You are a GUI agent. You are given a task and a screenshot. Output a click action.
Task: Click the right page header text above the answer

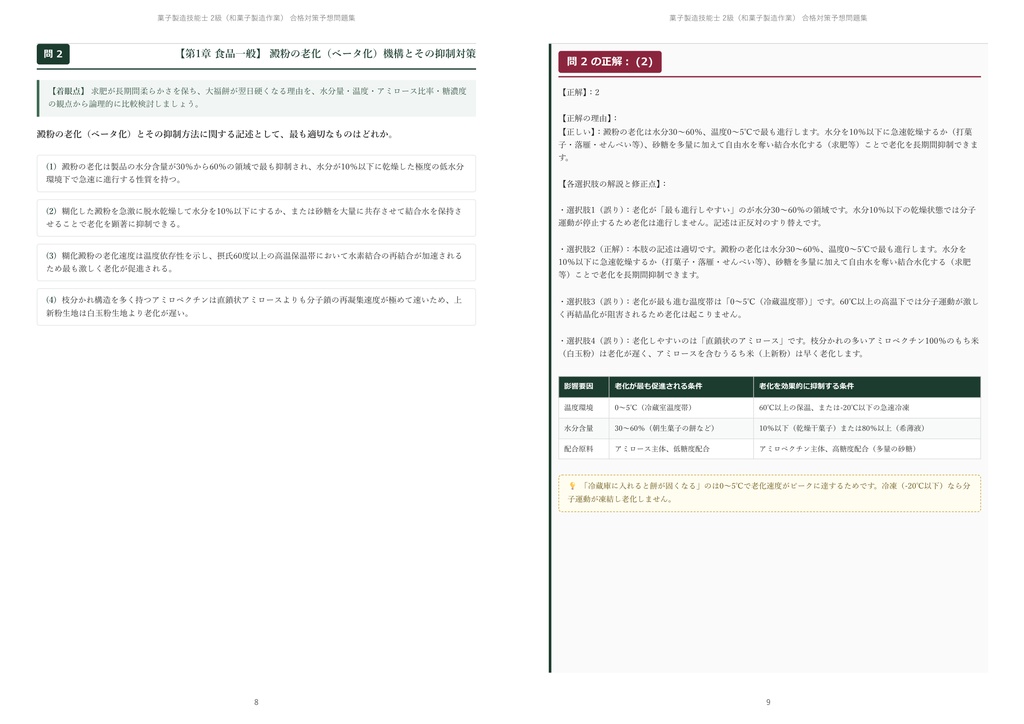point(768,18)
